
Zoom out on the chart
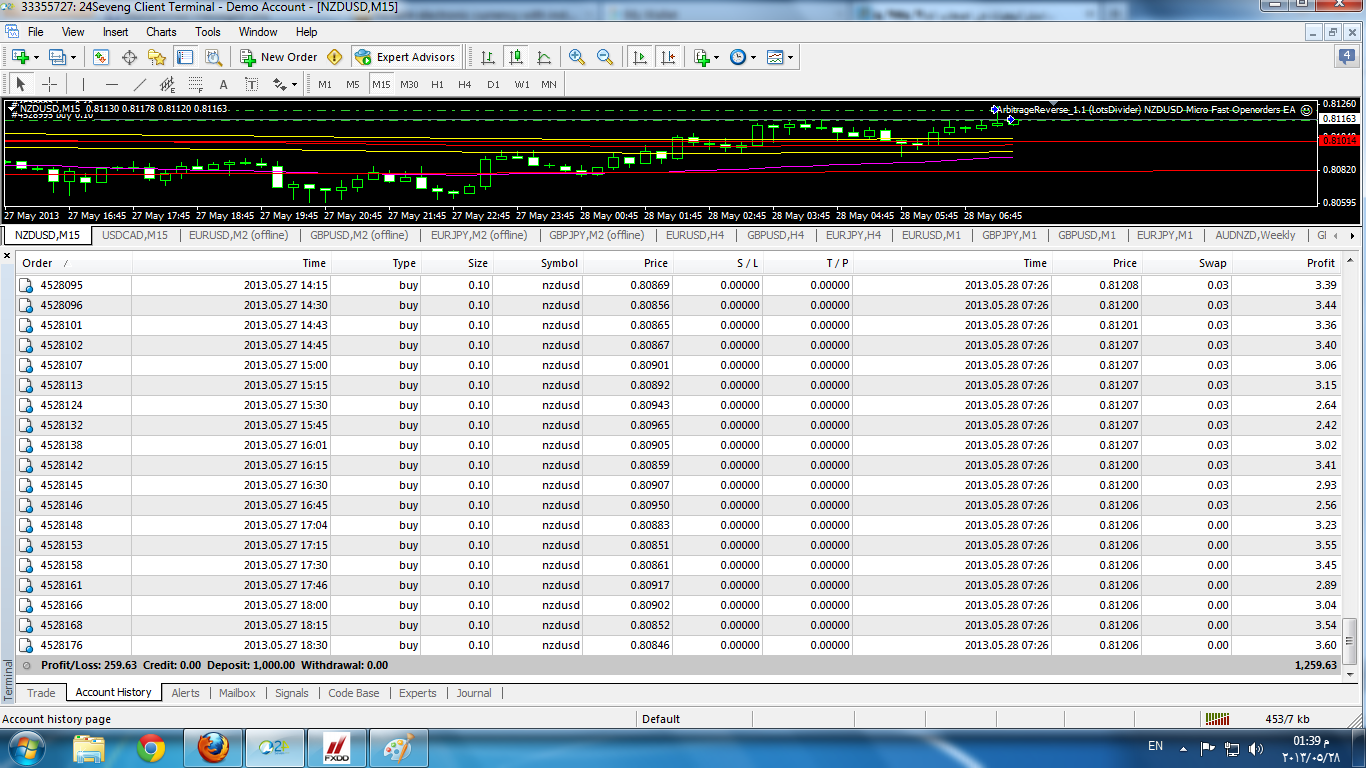coord(605,57)
